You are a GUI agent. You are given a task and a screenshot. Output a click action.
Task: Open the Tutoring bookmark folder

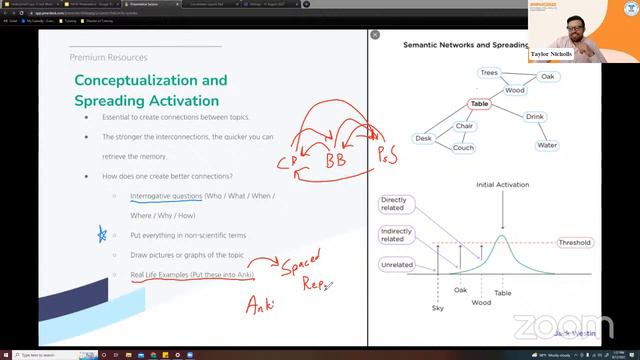tap(68, 21)
